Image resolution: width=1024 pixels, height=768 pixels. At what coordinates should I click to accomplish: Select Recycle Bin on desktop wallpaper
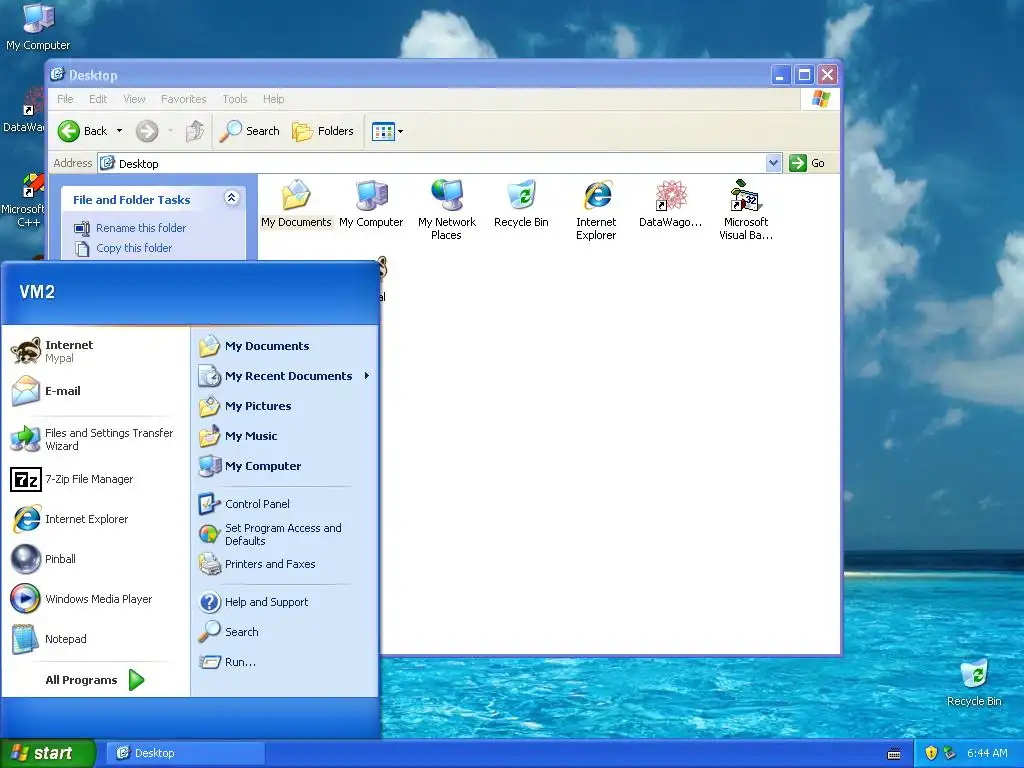[974, 683]
